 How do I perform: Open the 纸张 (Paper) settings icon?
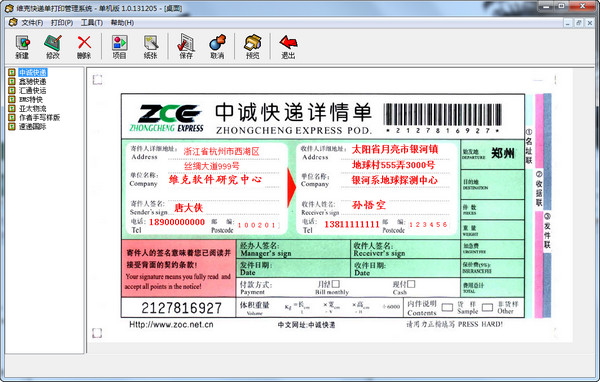[151, 46]
